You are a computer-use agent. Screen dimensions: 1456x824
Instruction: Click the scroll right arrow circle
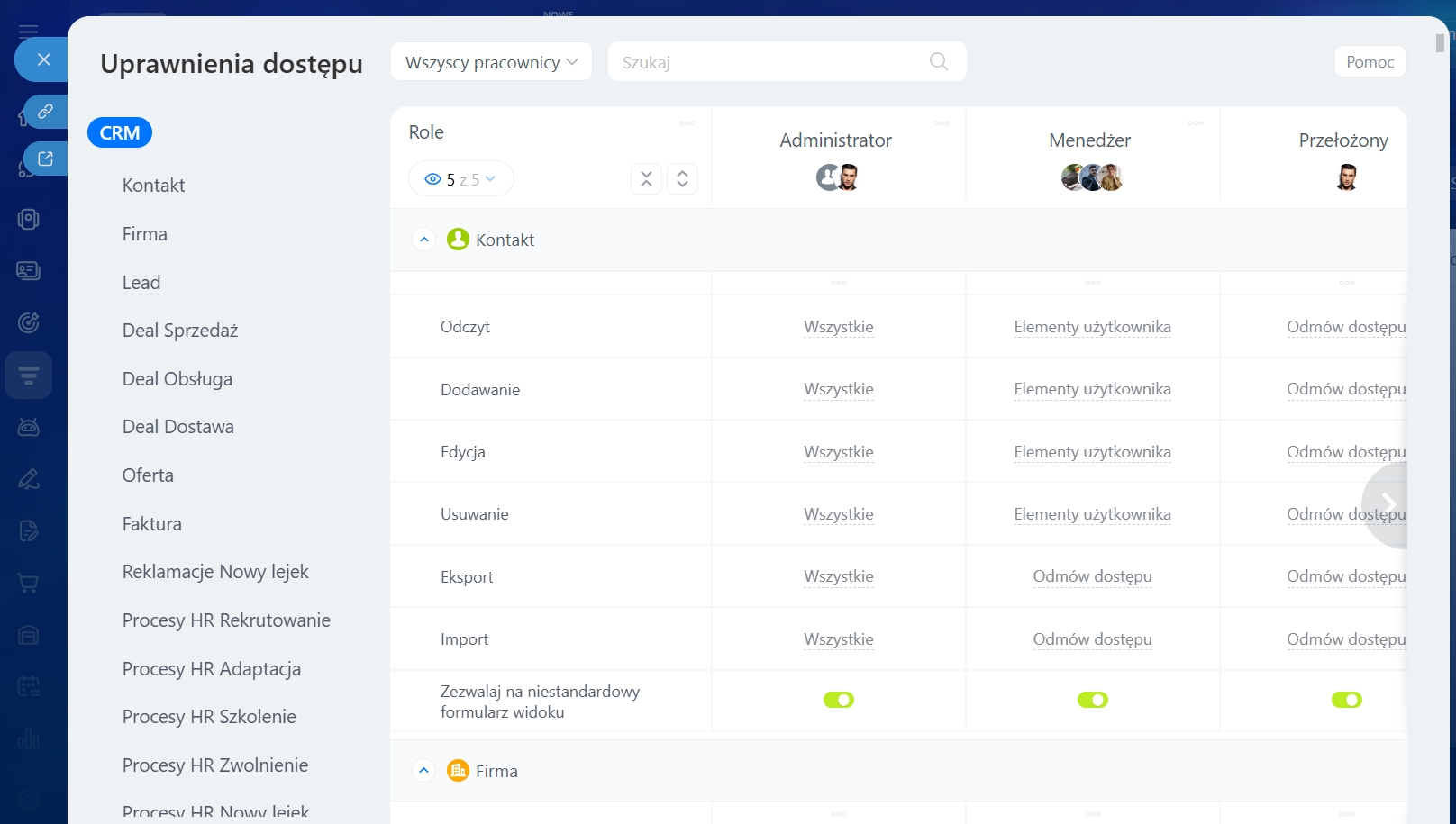point(1387,504)
